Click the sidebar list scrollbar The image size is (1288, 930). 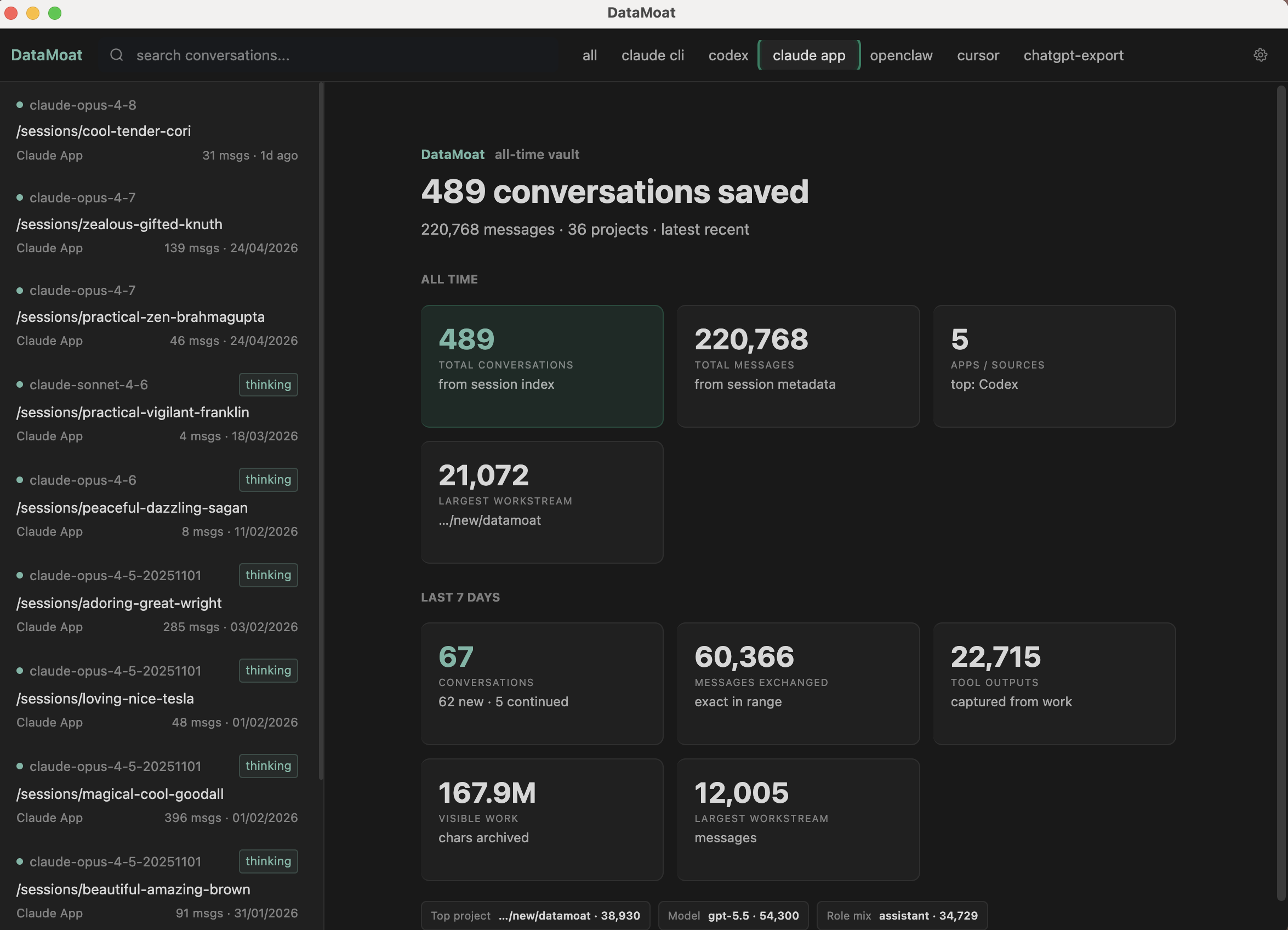tap(321, 432)
